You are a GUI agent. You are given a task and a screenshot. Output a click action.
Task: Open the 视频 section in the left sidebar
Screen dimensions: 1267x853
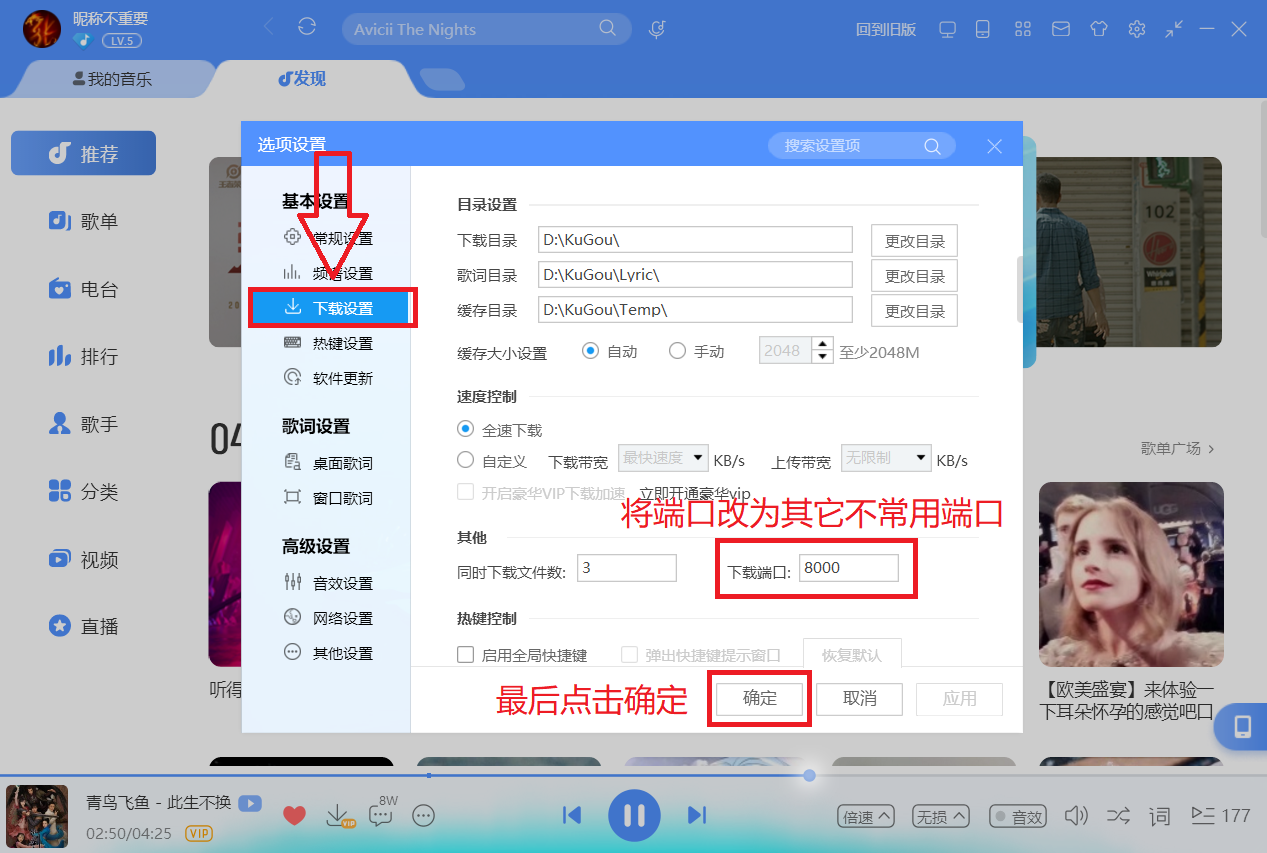83,559
